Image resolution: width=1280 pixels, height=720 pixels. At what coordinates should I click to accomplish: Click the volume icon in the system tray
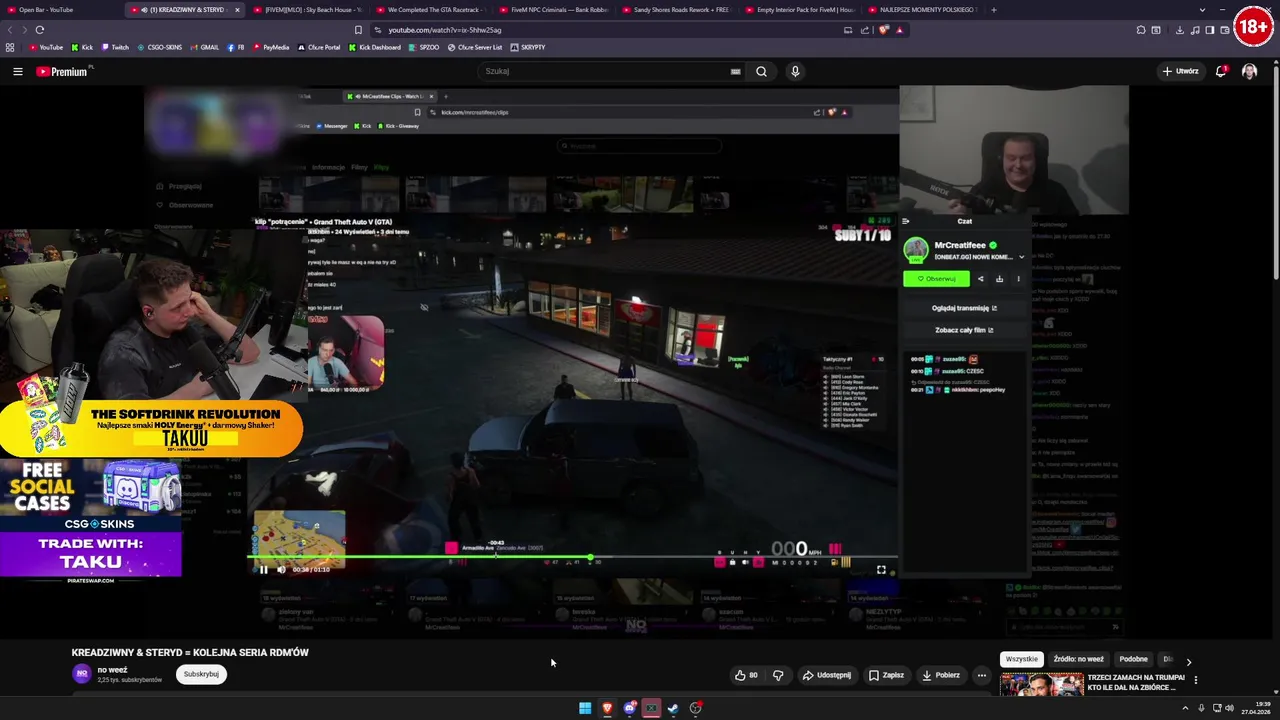pos(1229,708)
